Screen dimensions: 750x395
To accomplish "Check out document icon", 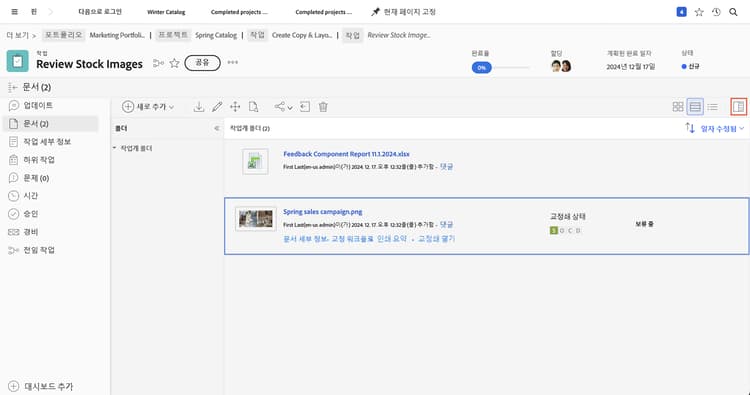I will 305,107.
